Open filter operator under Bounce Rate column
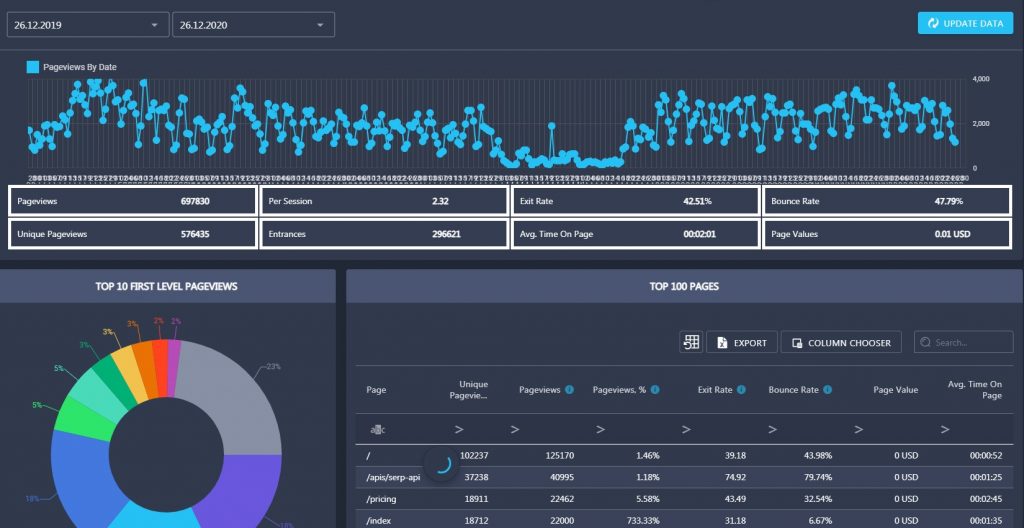The height and width of the screenshot is (528, 1024). tap(773, 429)
